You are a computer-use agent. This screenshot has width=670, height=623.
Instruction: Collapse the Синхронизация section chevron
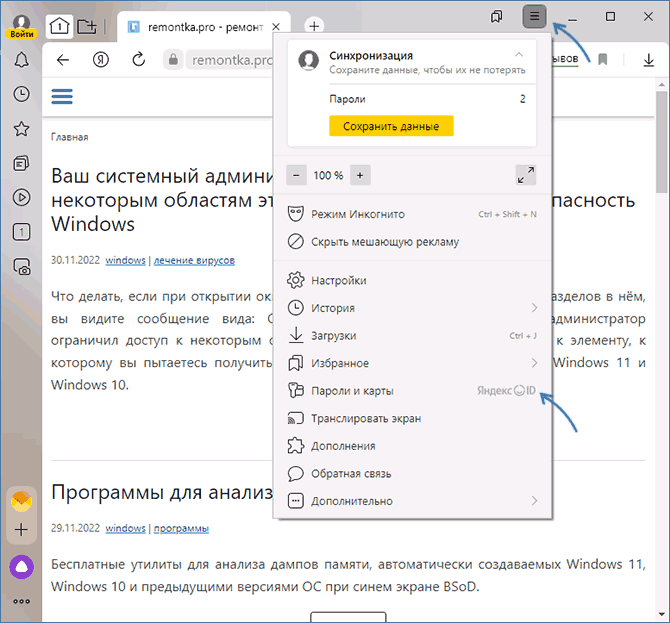point(519,55)
